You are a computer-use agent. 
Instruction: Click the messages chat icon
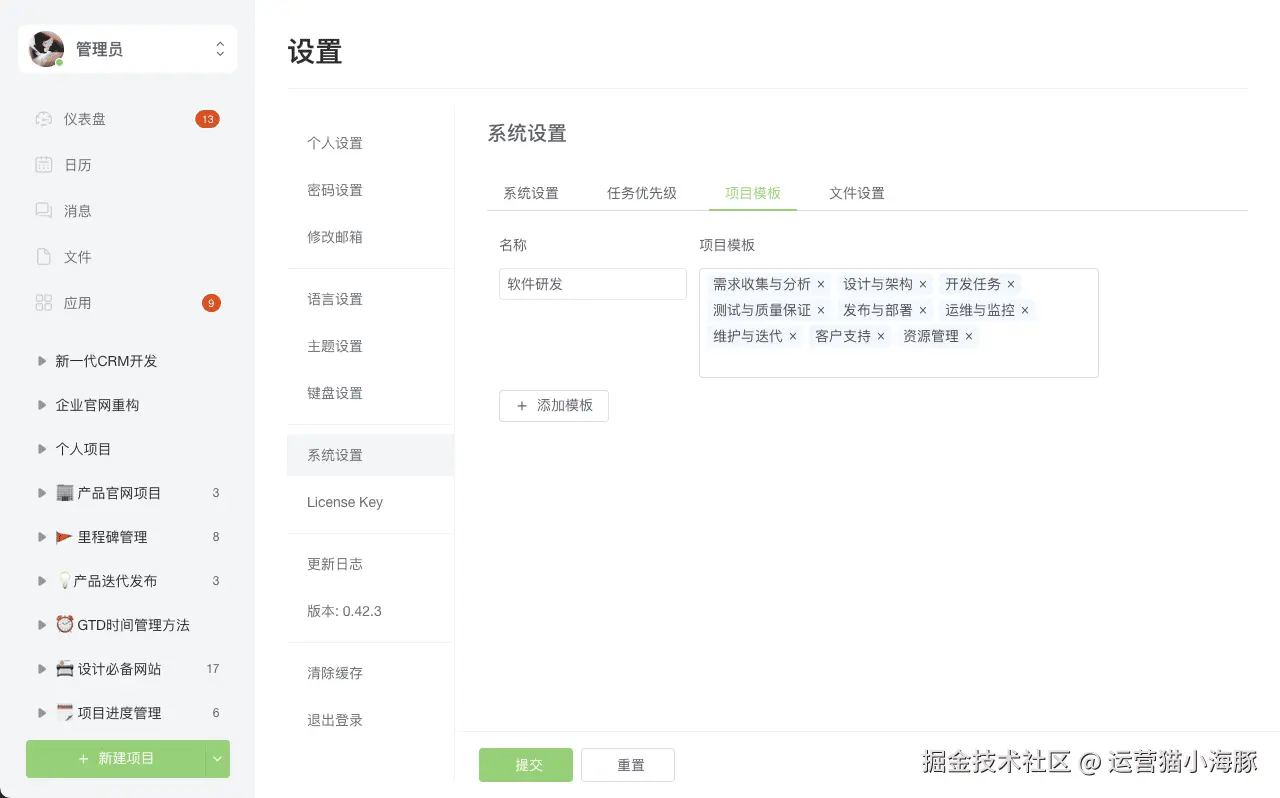(x=43, y=211)
